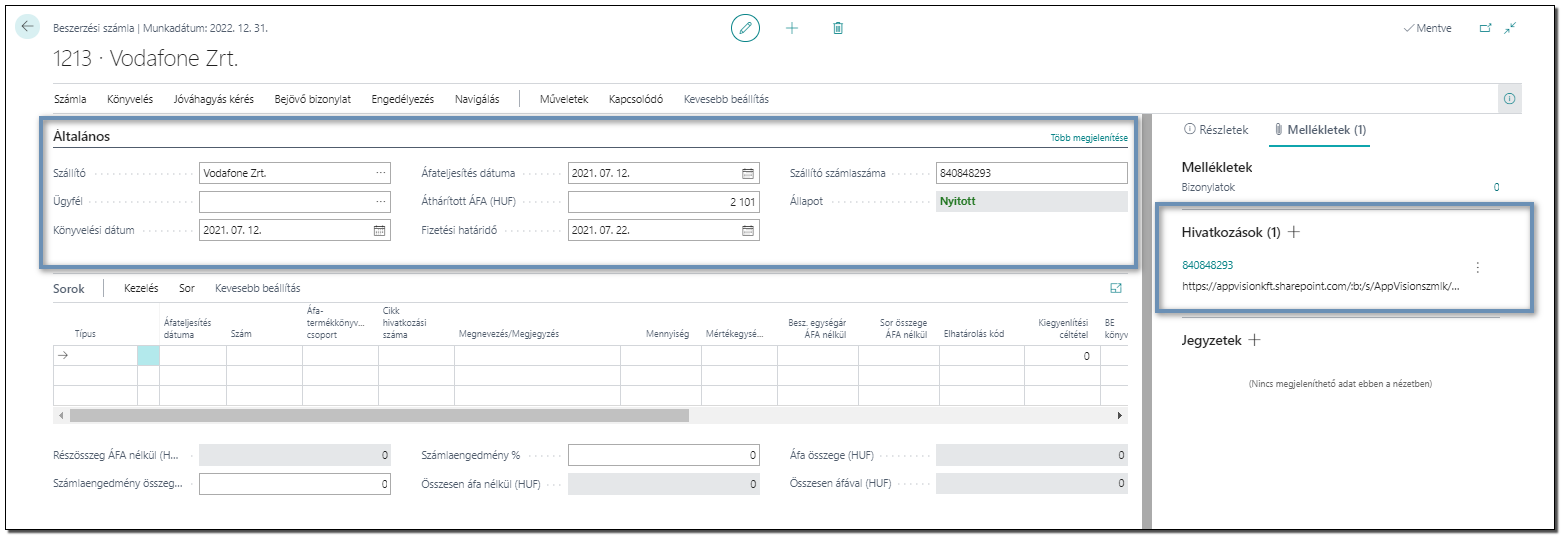Click Számlaengedmény összege field

[x=295, y=484]
